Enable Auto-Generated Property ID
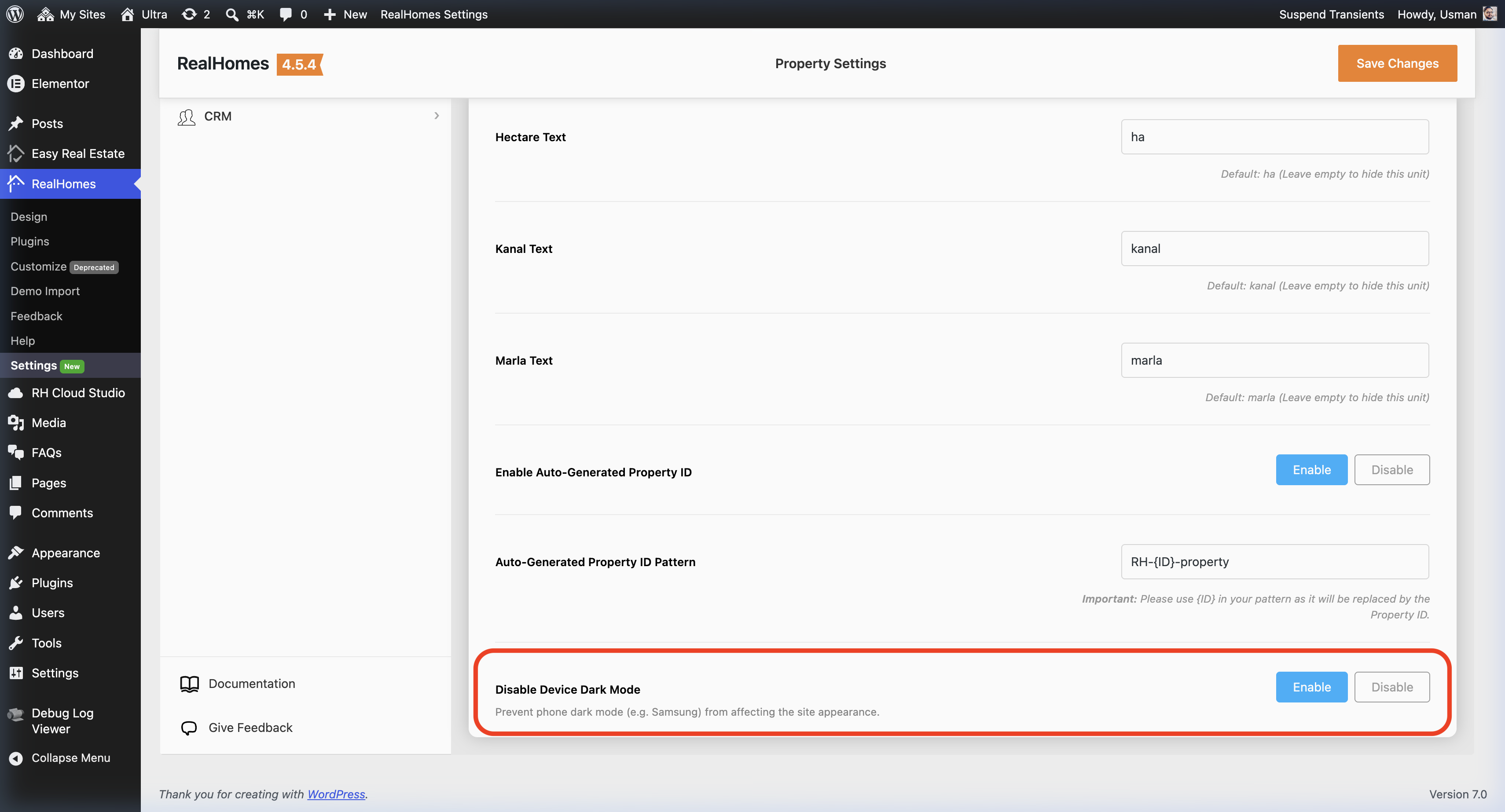This screenshot has height=812, width=1505. [x=1312, y=470]
